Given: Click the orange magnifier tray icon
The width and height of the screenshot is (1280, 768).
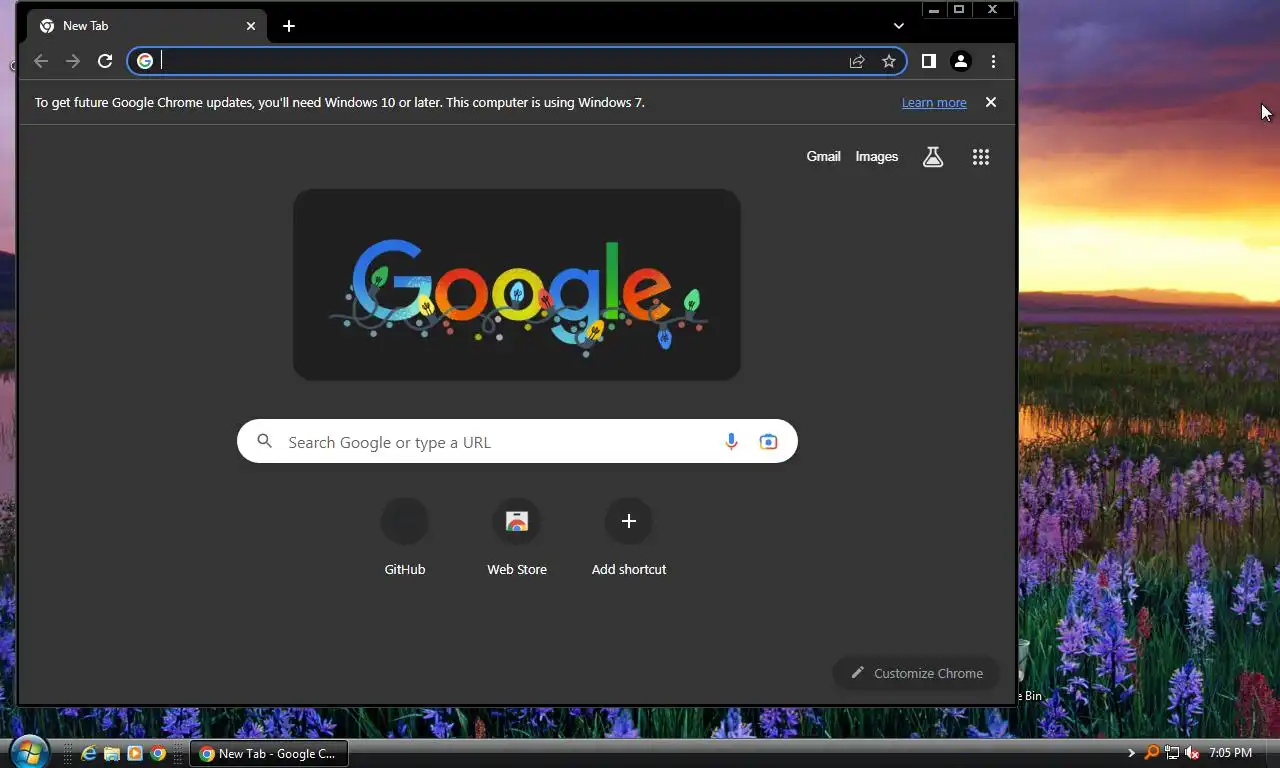Looking at the screenshot, I should (1152, 753).
